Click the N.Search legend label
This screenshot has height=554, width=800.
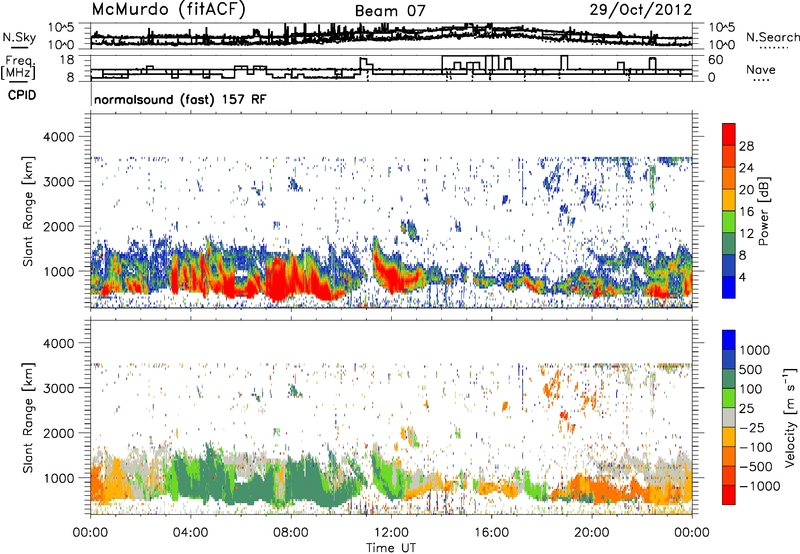tap(772, 37)
